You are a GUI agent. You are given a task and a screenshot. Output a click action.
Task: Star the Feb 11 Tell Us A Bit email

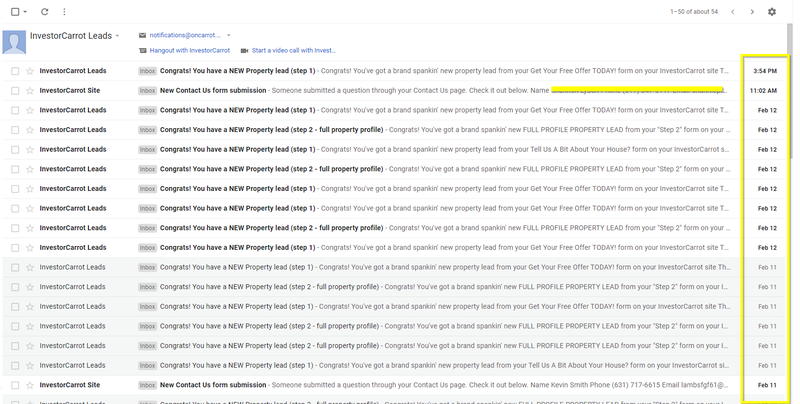pos(30,366)
